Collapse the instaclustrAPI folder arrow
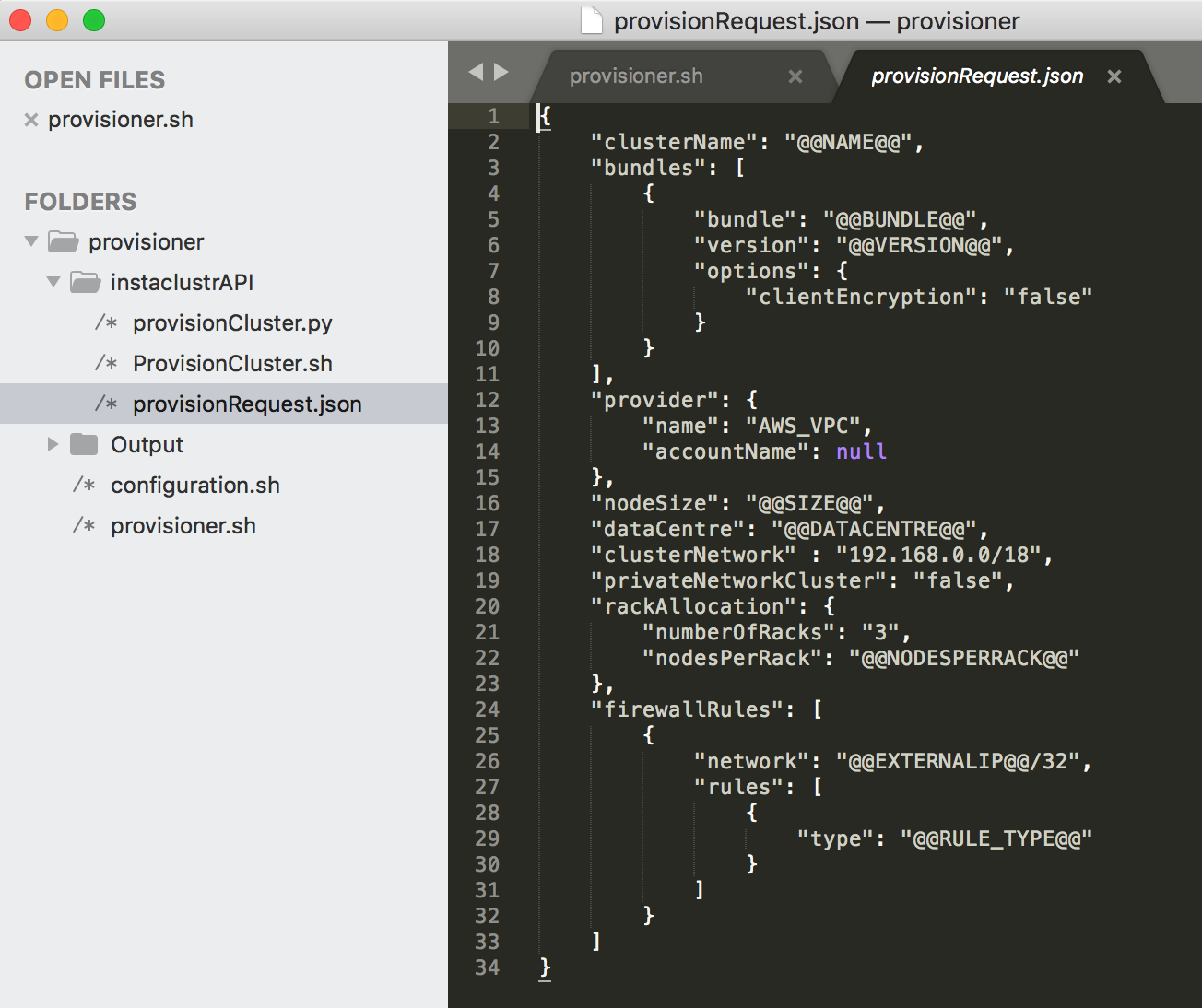 [x=53, y=282]
